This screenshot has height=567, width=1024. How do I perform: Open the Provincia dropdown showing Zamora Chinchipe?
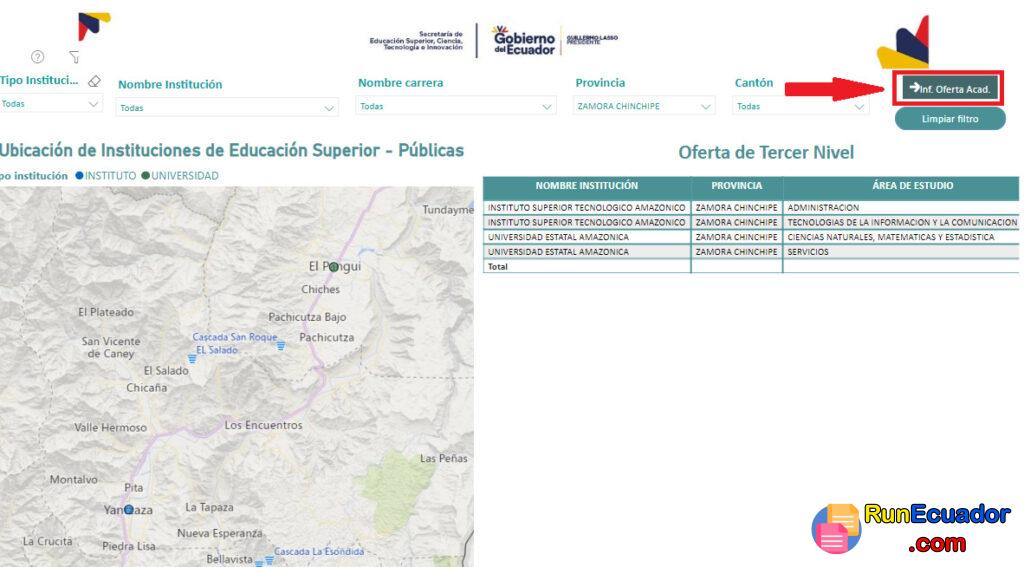tap(644, 106)
